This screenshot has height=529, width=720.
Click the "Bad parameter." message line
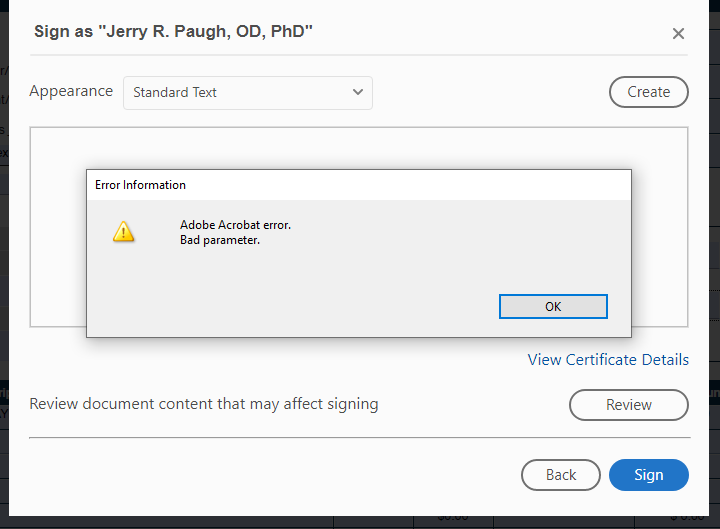[x=220, y=240]
